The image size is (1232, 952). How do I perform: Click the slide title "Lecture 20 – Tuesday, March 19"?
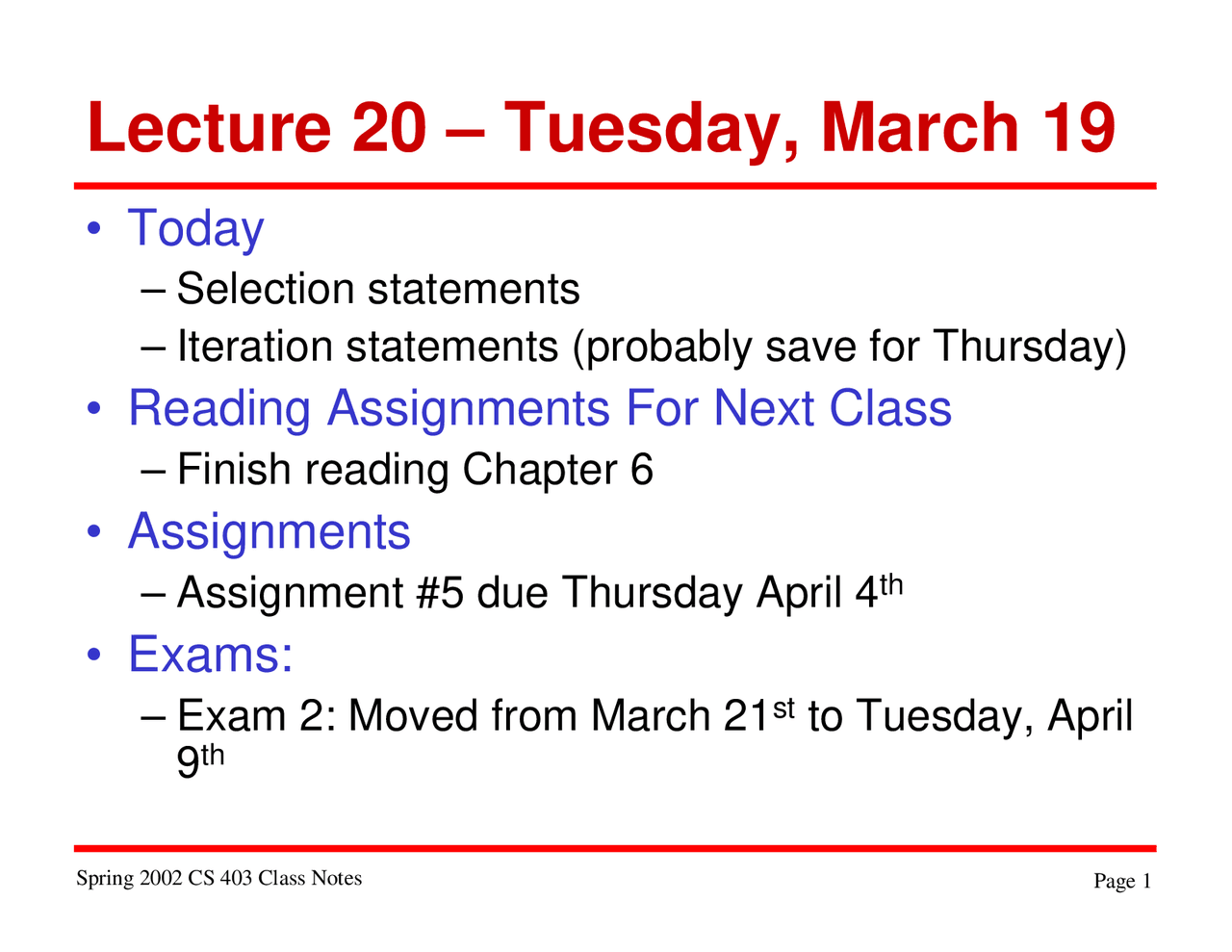click(602, 128)
